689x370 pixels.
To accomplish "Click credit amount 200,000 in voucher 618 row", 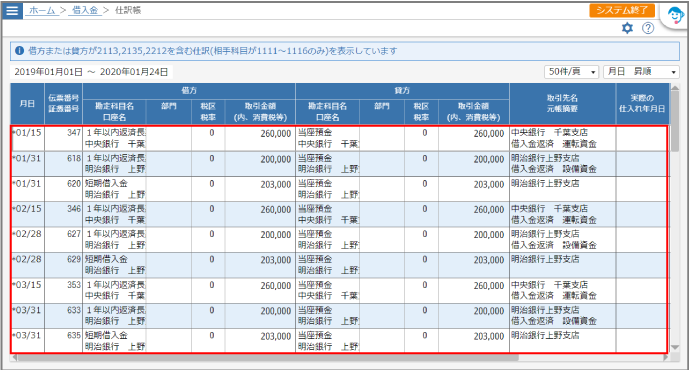I will pyautogui.click(x=489, y=159).
